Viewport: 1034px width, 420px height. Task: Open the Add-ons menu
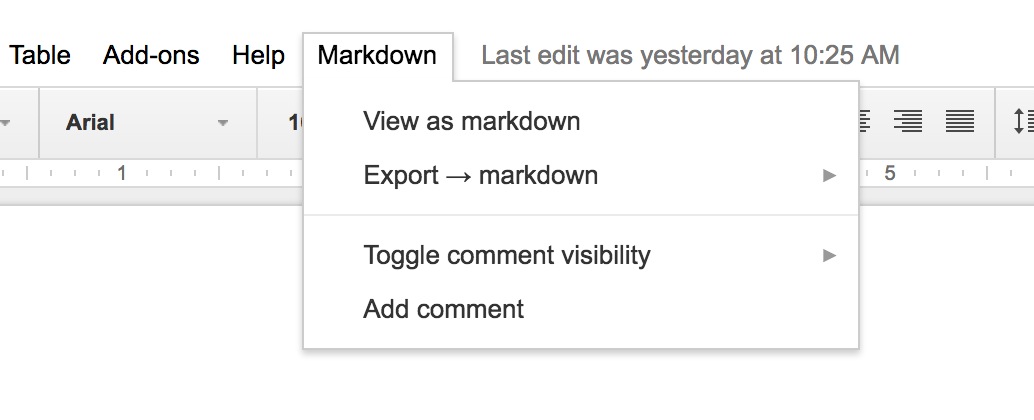tap(151, 55)
